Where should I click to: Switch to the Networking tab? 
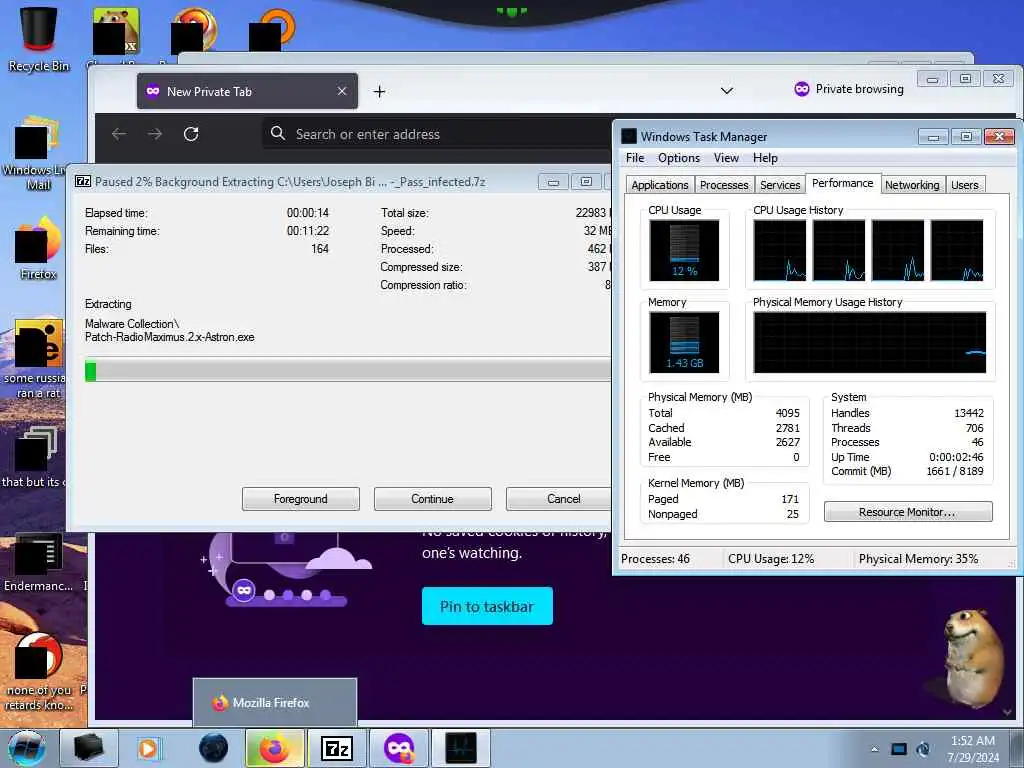tap(912, 185)
